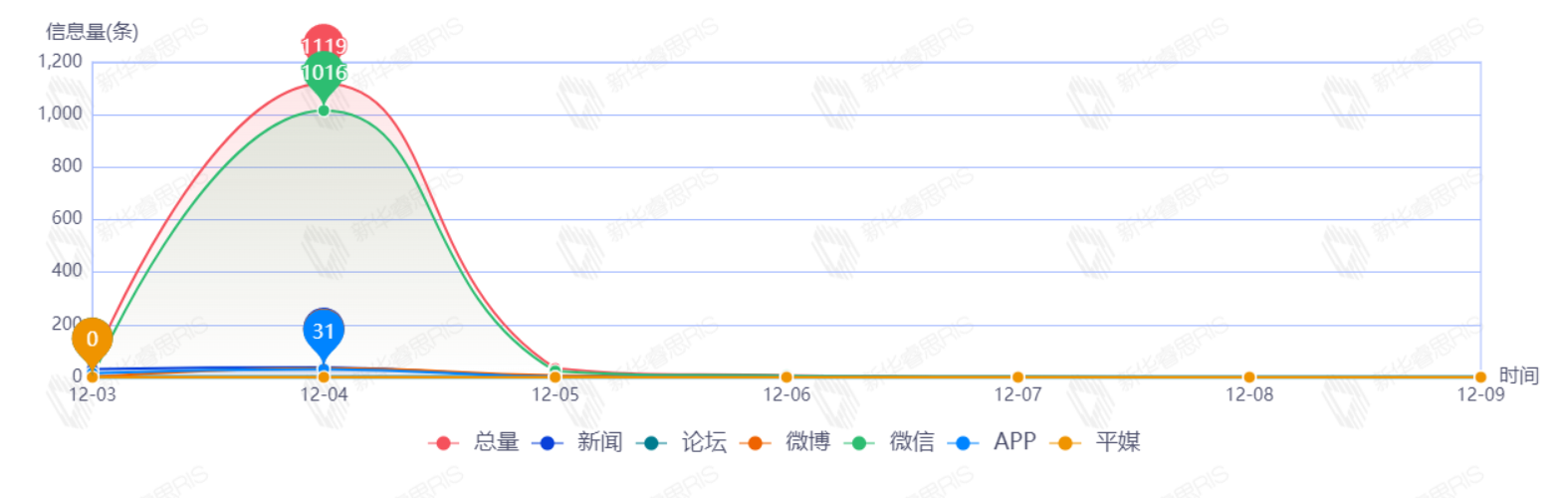Click the green 微信 point at 12-04
The image size is (1568, 498).
[x=324, y=111]
